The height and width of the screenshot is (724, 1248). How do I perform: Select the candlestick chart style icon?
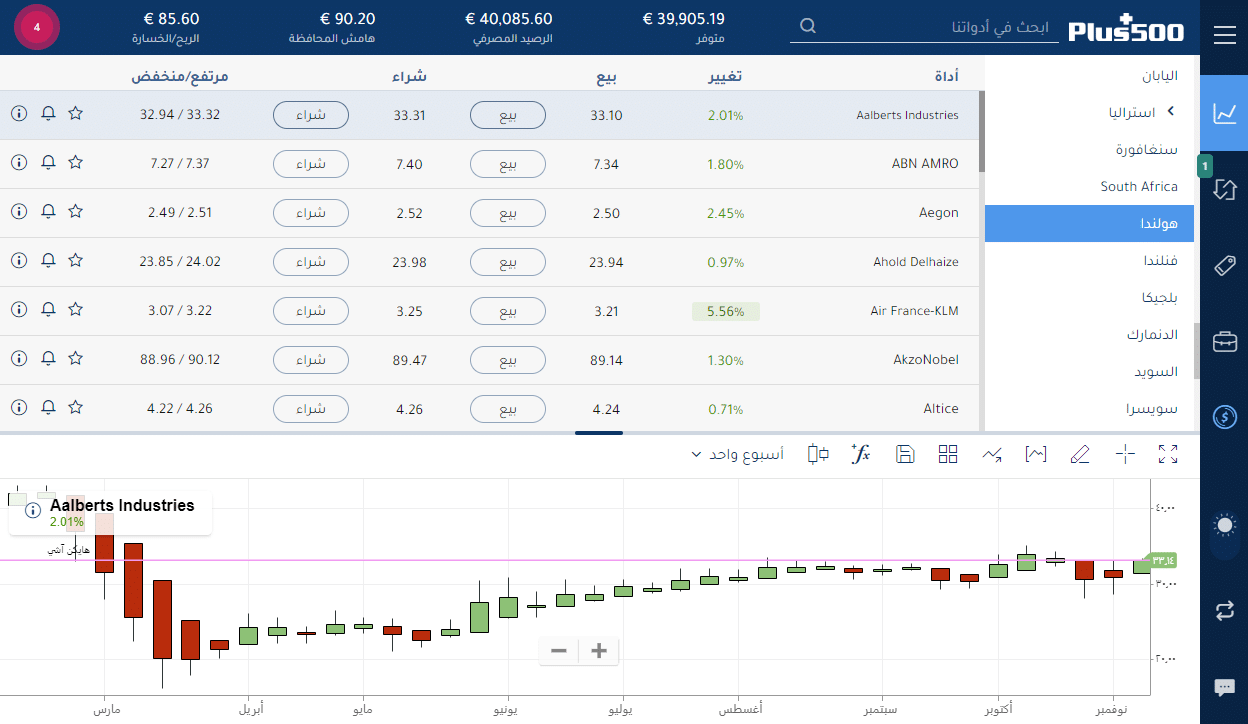pyautogui.click(x=818, y=454)
